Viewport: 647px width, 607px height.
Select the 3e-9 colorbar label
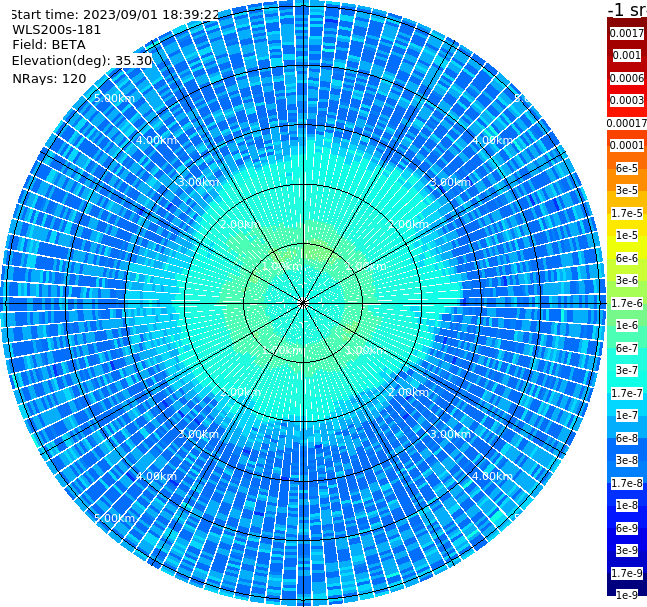pyautogui.click(x=627, y=550)
